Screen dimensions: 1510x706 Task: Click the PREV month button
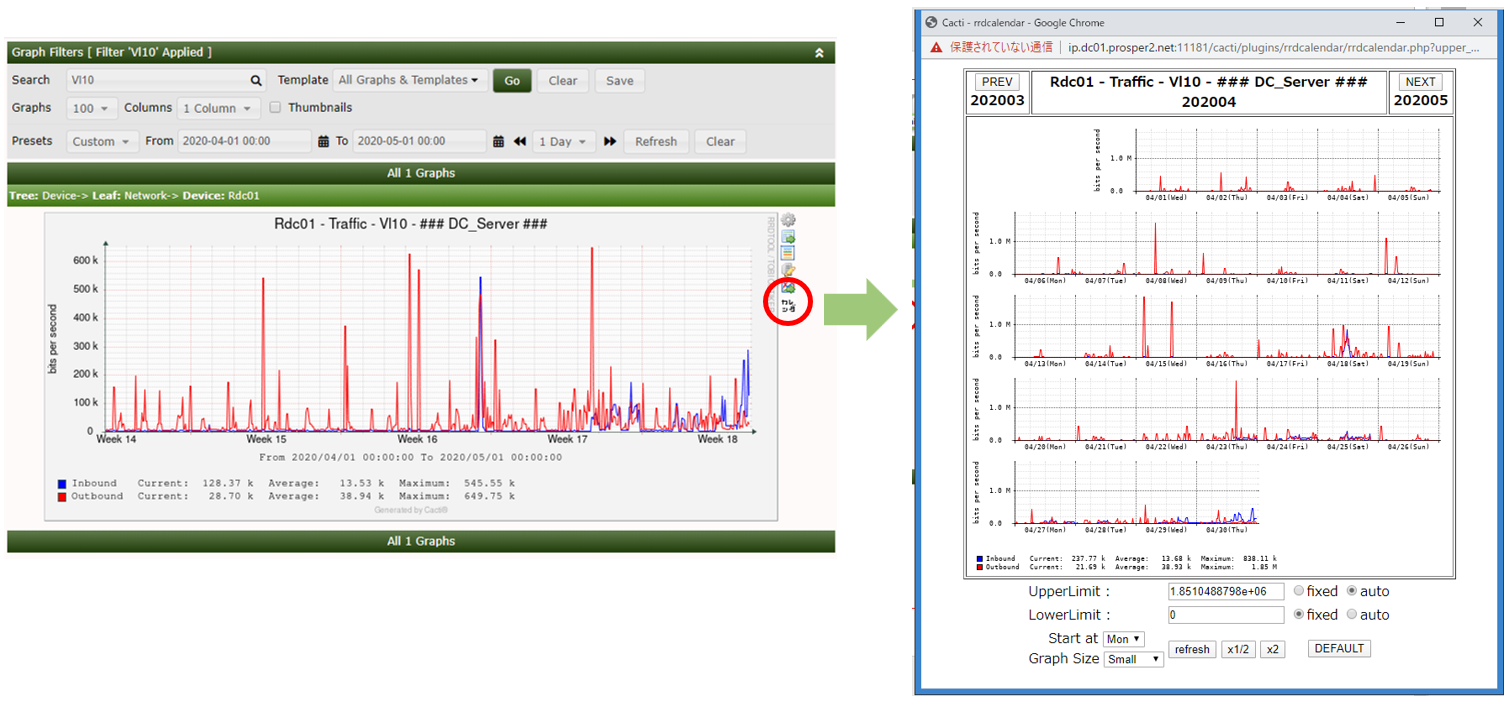(x=996, y=82)
